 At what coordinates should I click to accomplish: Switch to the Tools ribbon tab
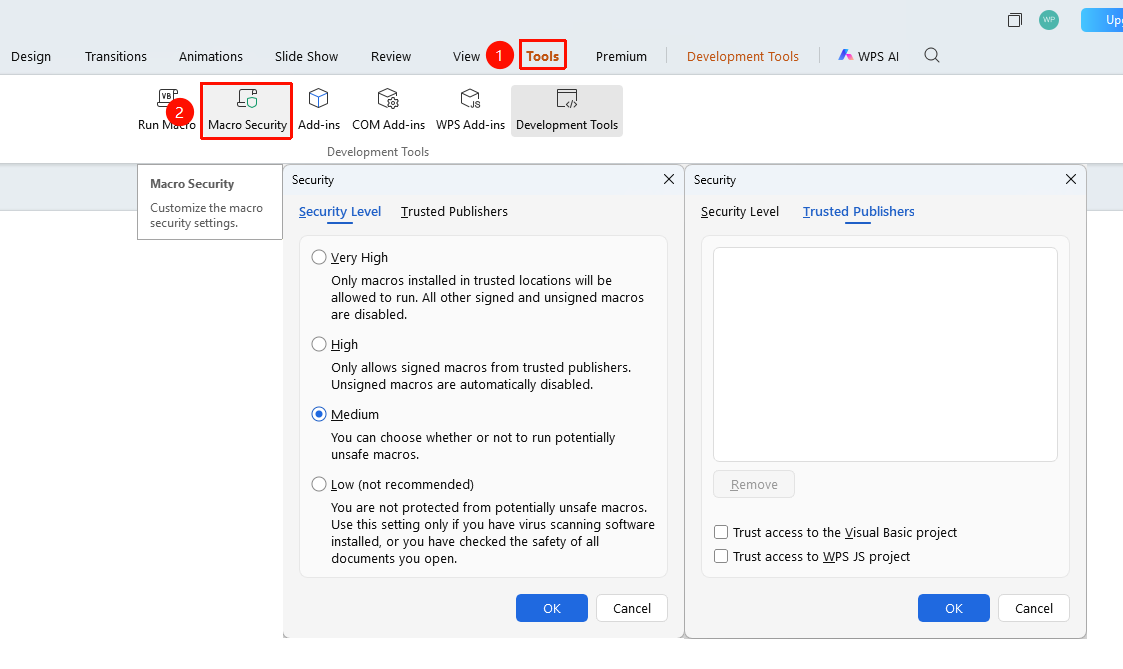coord(542,56)
